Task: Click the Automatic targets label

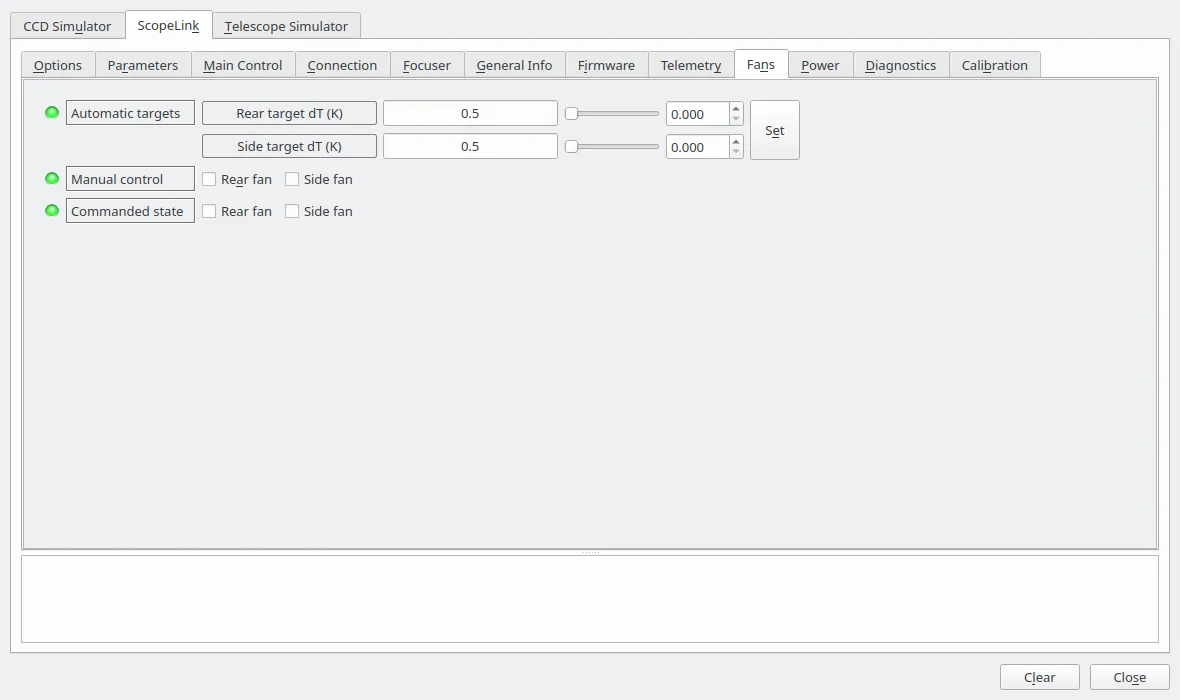Action: point(130,113)
